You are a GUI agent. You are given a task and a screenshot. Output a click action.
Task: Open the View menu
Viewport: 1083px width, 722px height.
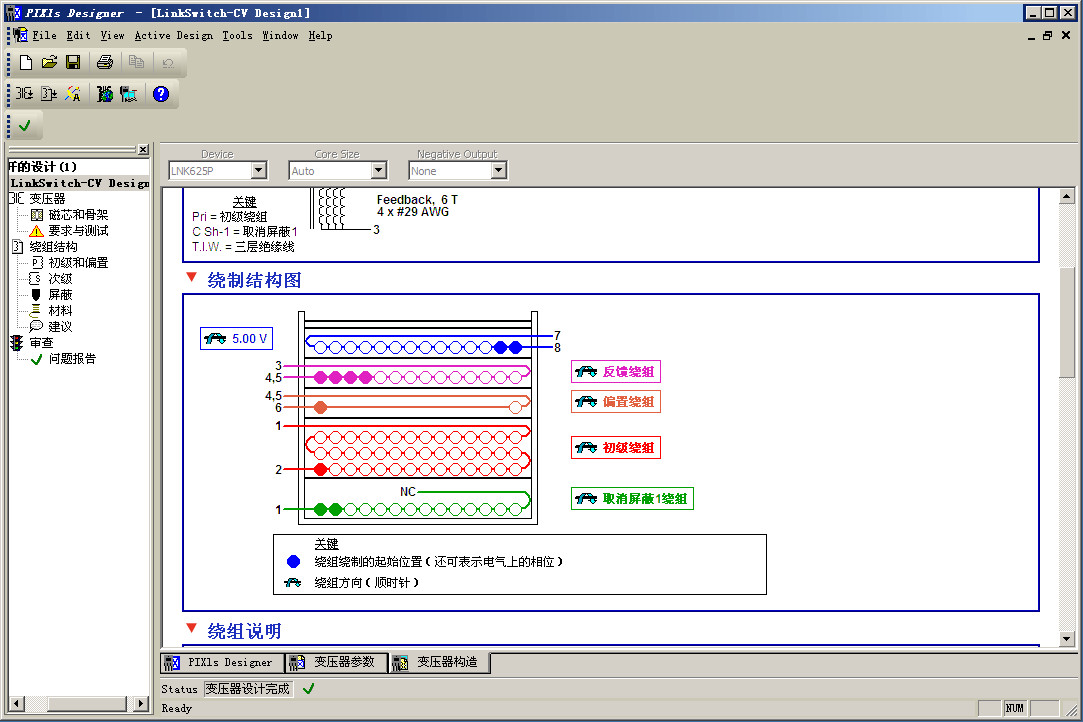pyautogui.click(x=112, y=35)
